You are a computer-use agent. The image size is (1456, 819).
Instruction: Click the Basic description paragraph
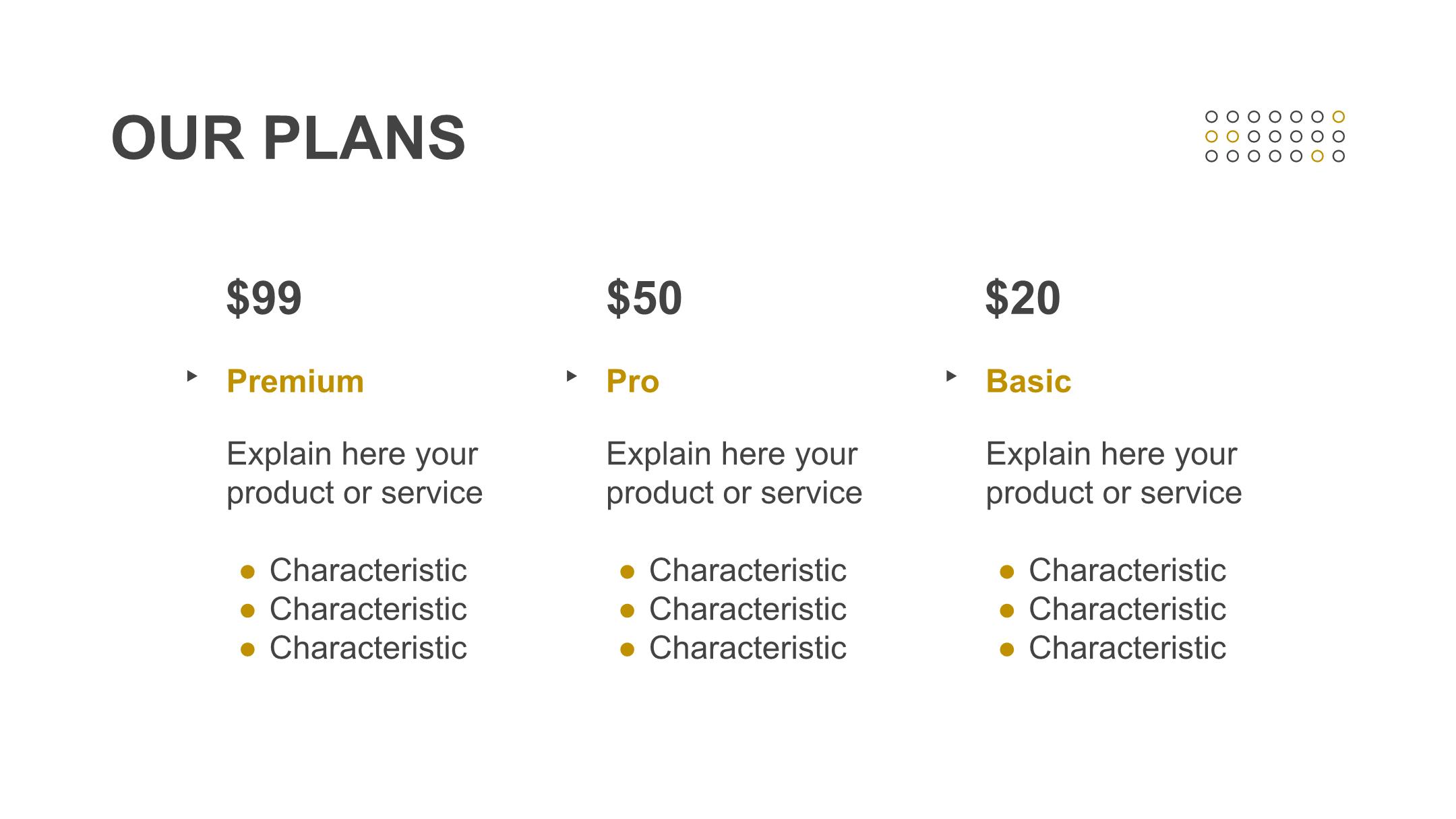point(1114,473)
